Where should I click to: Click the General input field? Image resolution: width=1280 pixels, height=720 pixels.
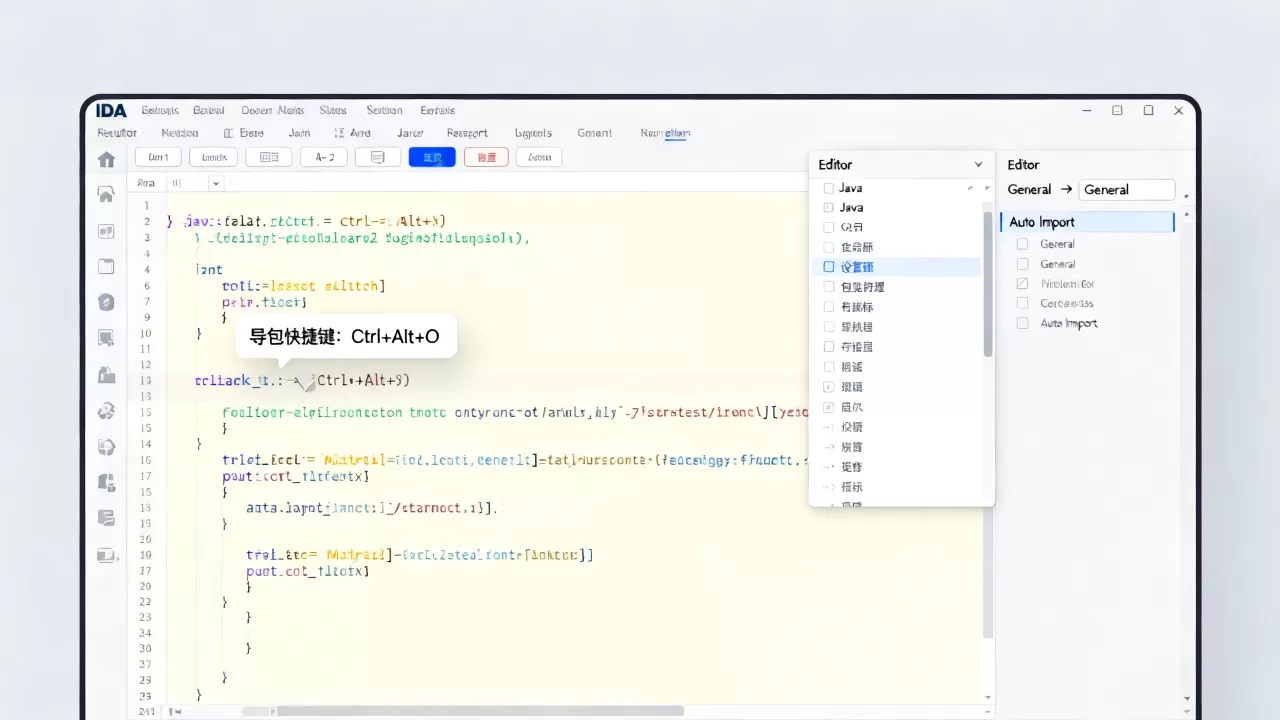1127,189
